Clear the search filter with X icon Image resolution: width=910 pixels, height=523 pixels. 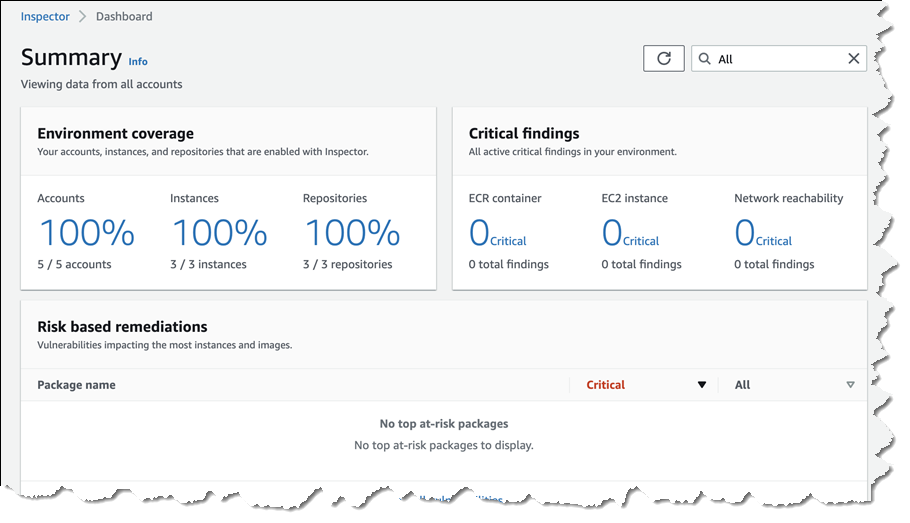click(x=853, y=59)
